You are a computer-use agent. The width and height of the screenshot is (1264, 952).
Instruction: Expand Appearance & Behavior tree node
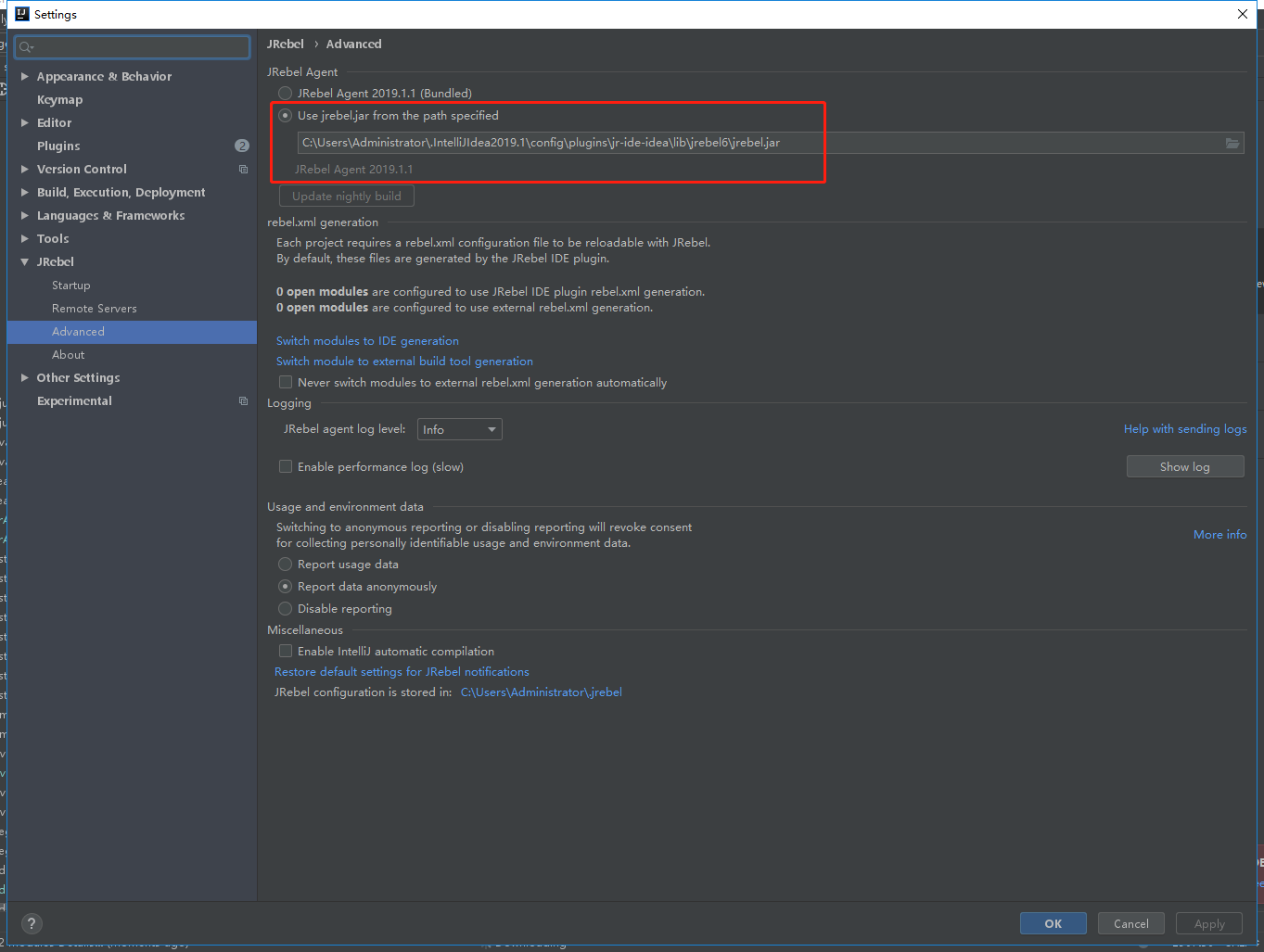[25, 76]
